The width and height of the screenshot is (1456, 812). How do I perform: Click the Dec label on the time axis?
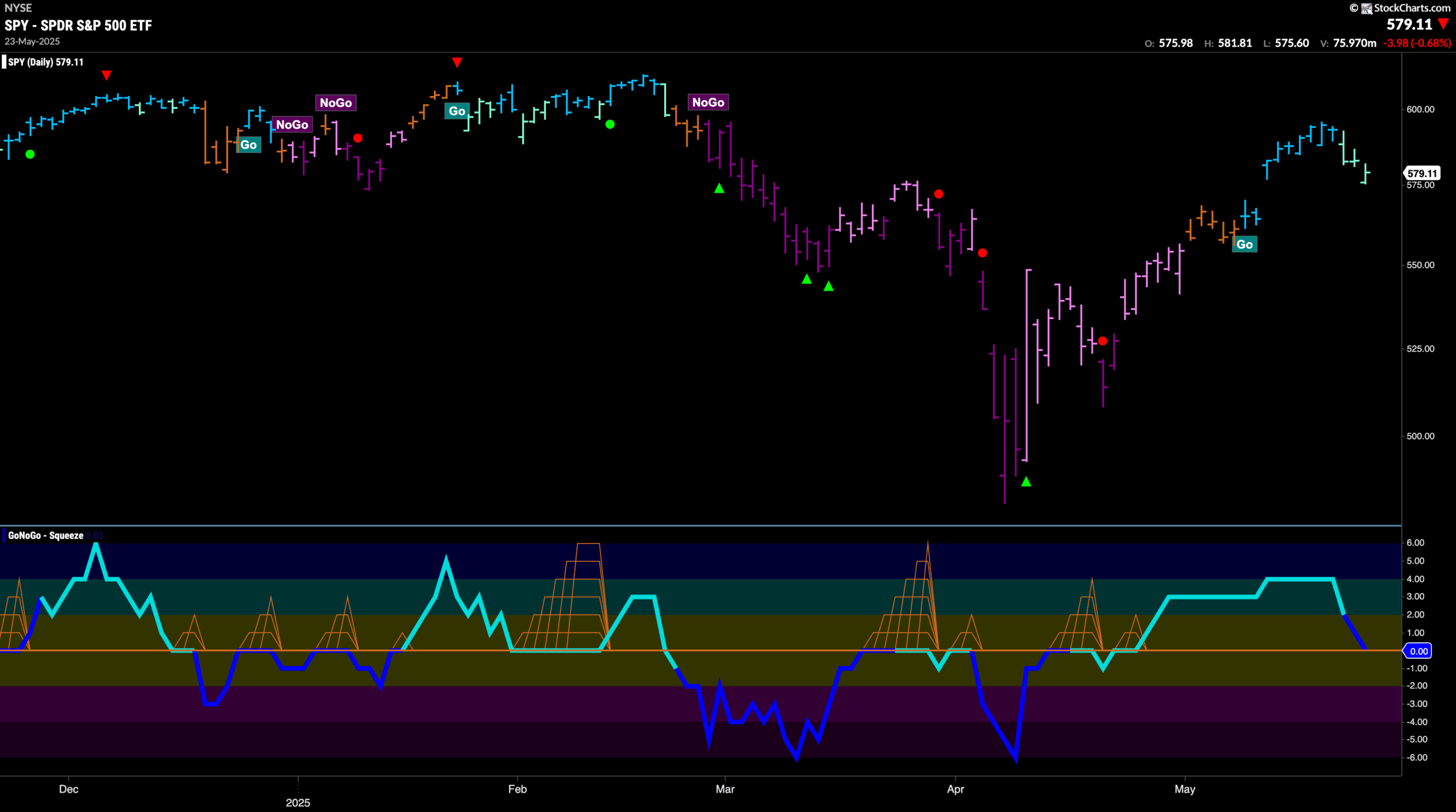click(68, 789)
